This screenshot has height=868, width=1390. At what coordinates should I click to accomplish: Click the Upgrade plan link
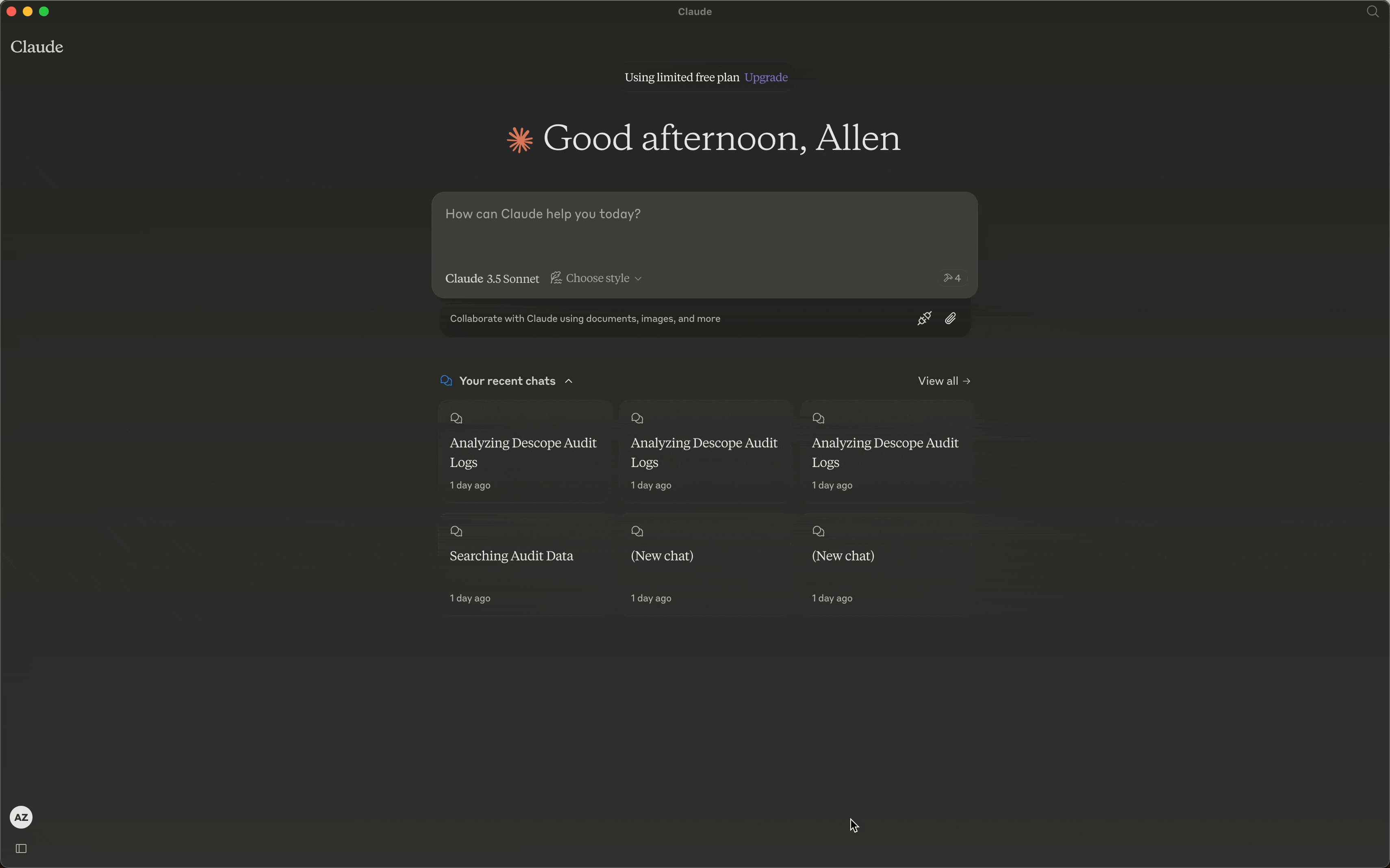point(766,78)
